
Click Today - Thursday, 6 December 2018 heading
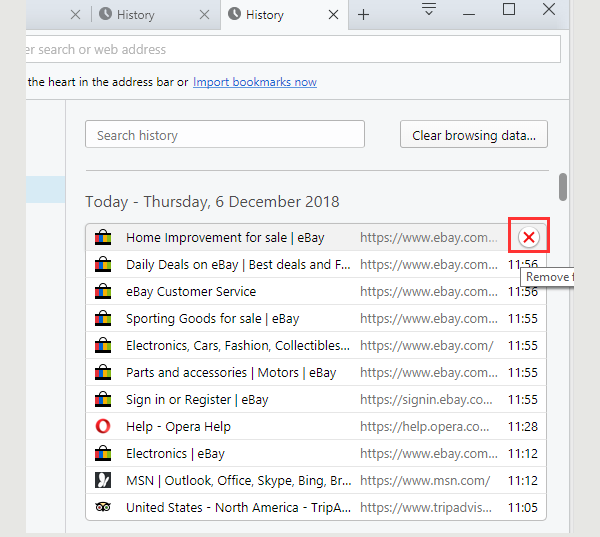pyautogui.click(x=212, y=202)
